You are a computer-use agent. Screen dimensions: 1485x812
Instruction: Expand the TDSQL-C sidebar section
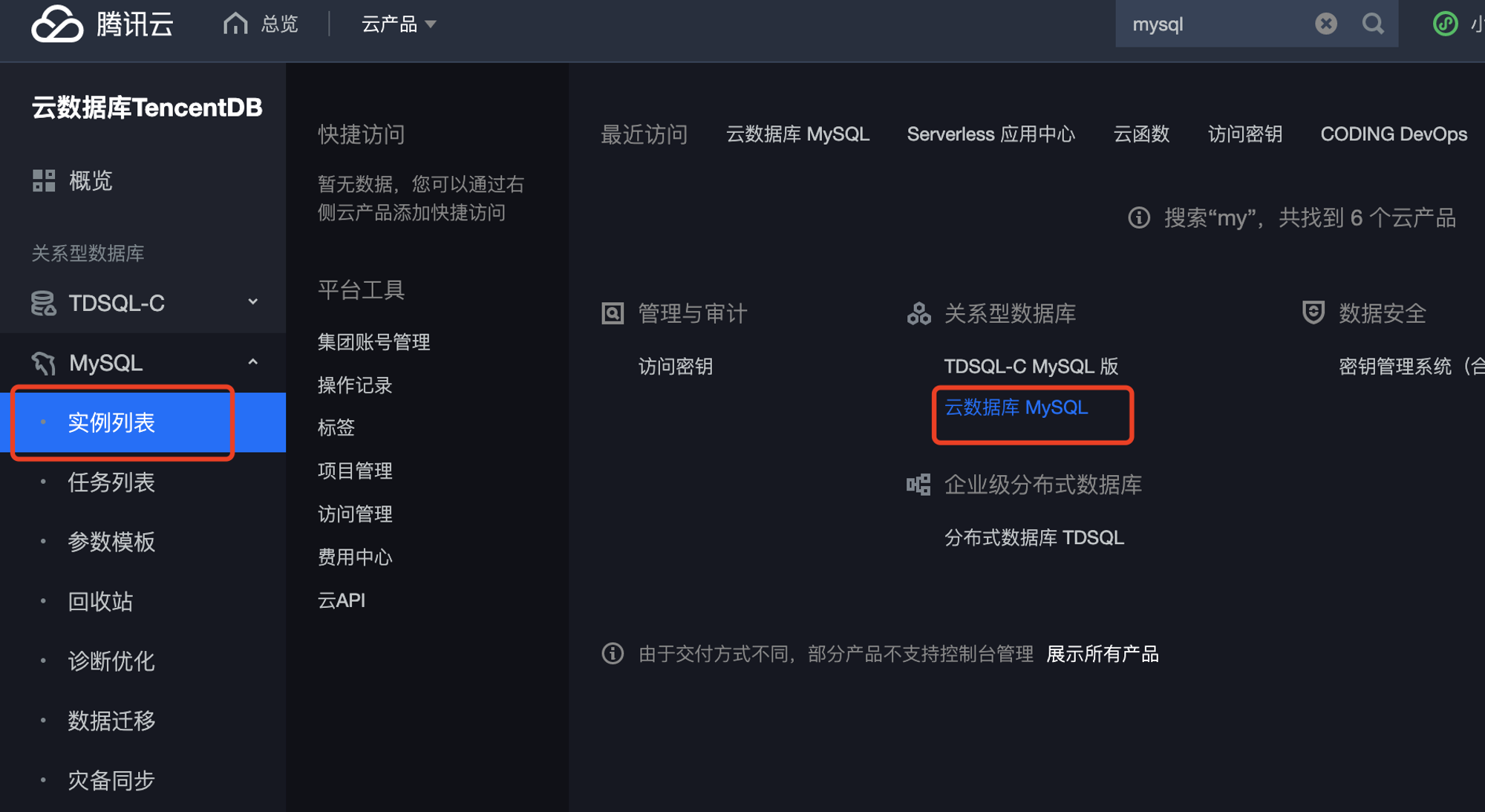pyautogui.click(x=252, y=302)
